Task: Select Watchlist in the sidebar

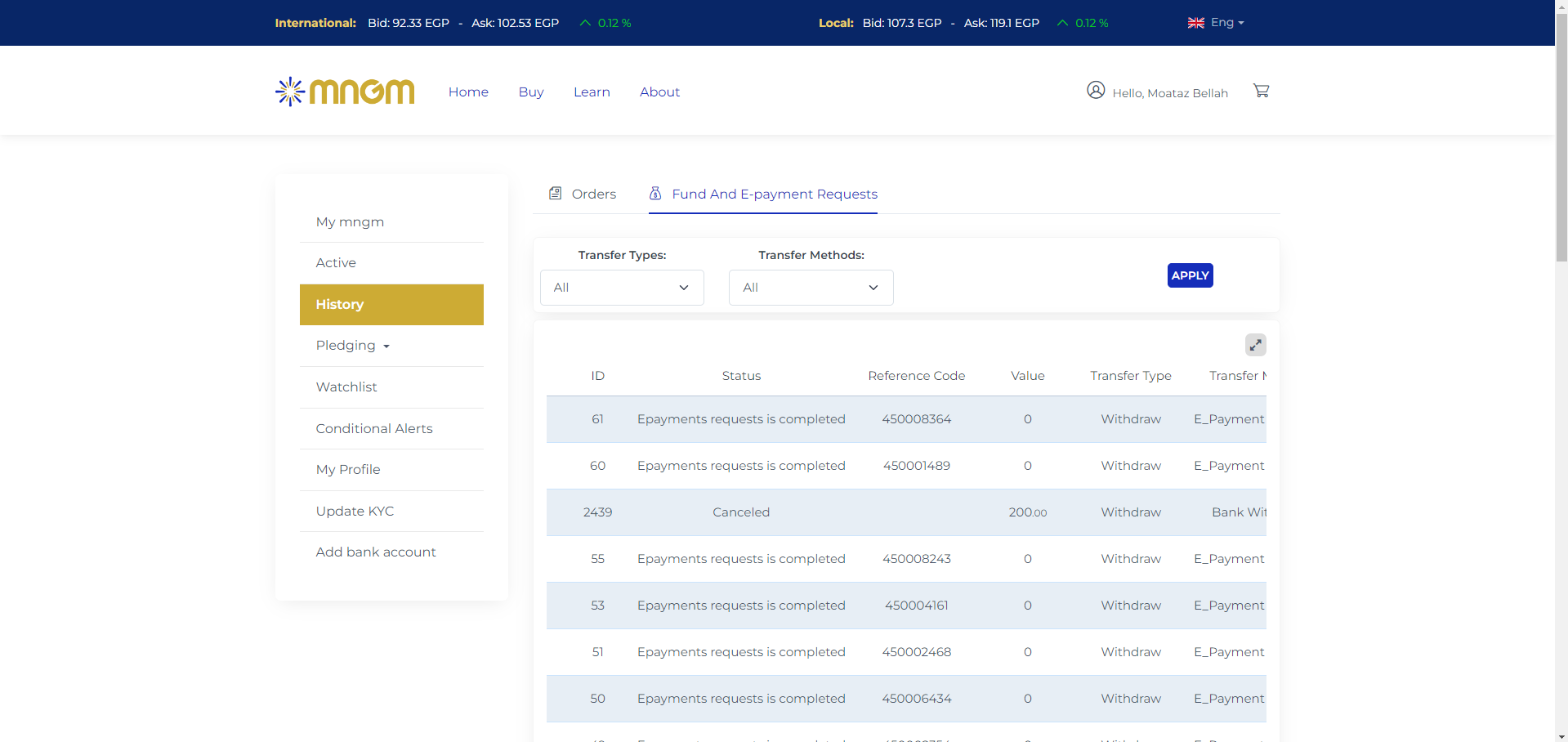Action: pos(346,387)
